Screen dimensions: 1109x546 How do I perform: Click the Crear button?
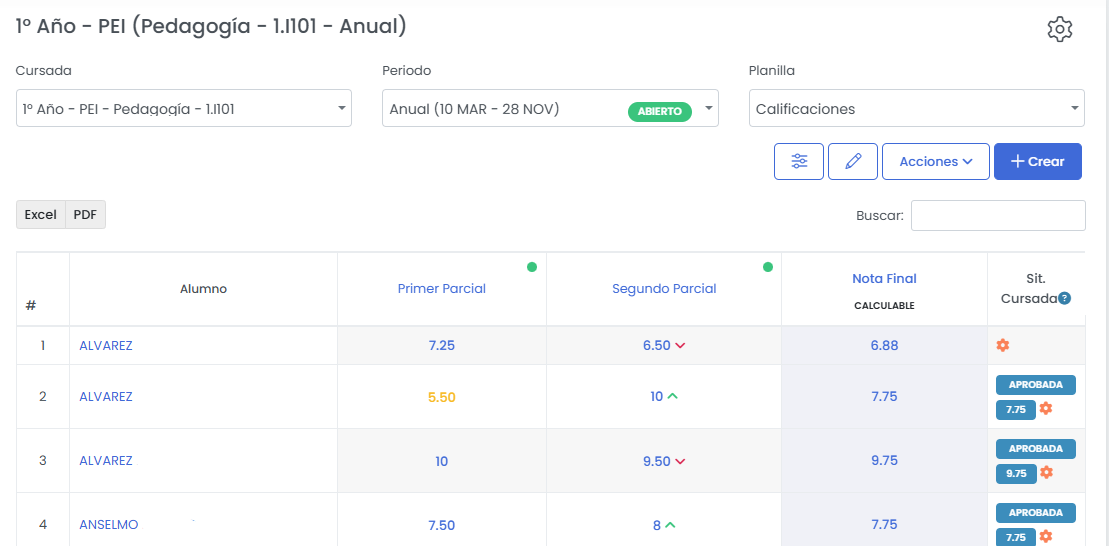pyautogui.click(x=1037, y=161)
